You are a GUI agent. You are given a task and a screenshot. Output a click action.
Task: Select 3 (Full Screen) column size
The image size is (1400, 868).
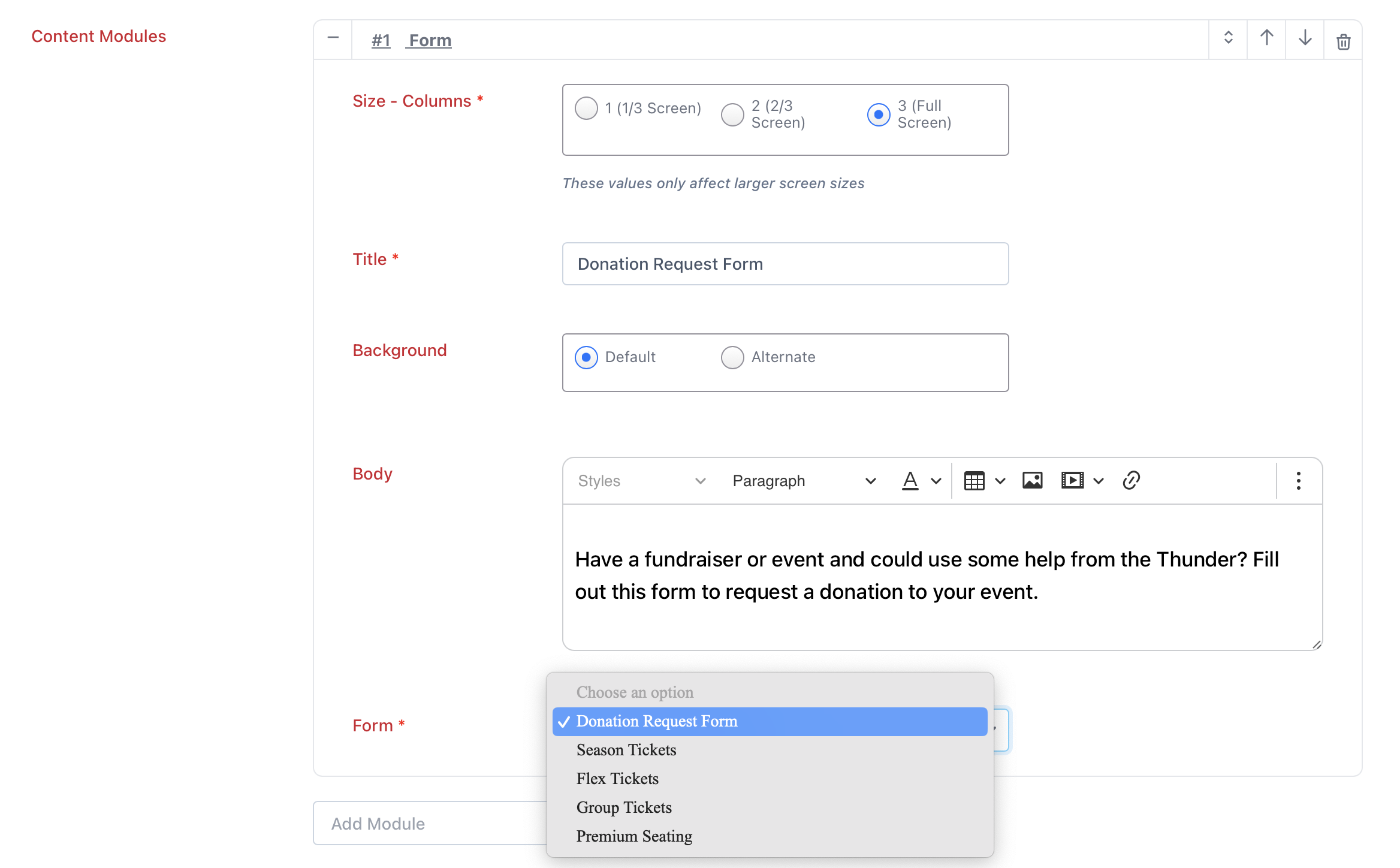click(879, 114)
